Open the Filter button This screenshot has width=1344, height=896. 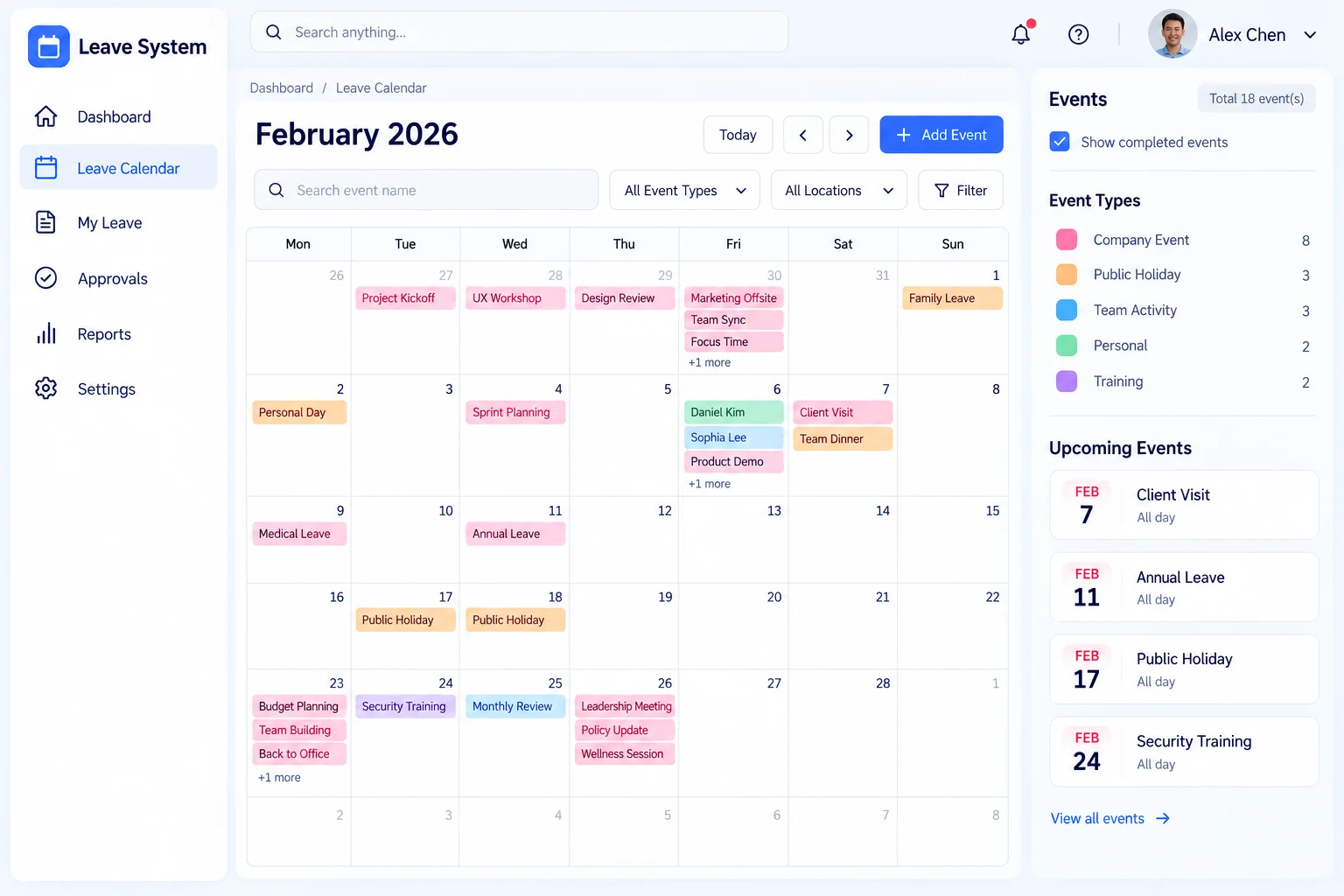[x=960, y=190]
